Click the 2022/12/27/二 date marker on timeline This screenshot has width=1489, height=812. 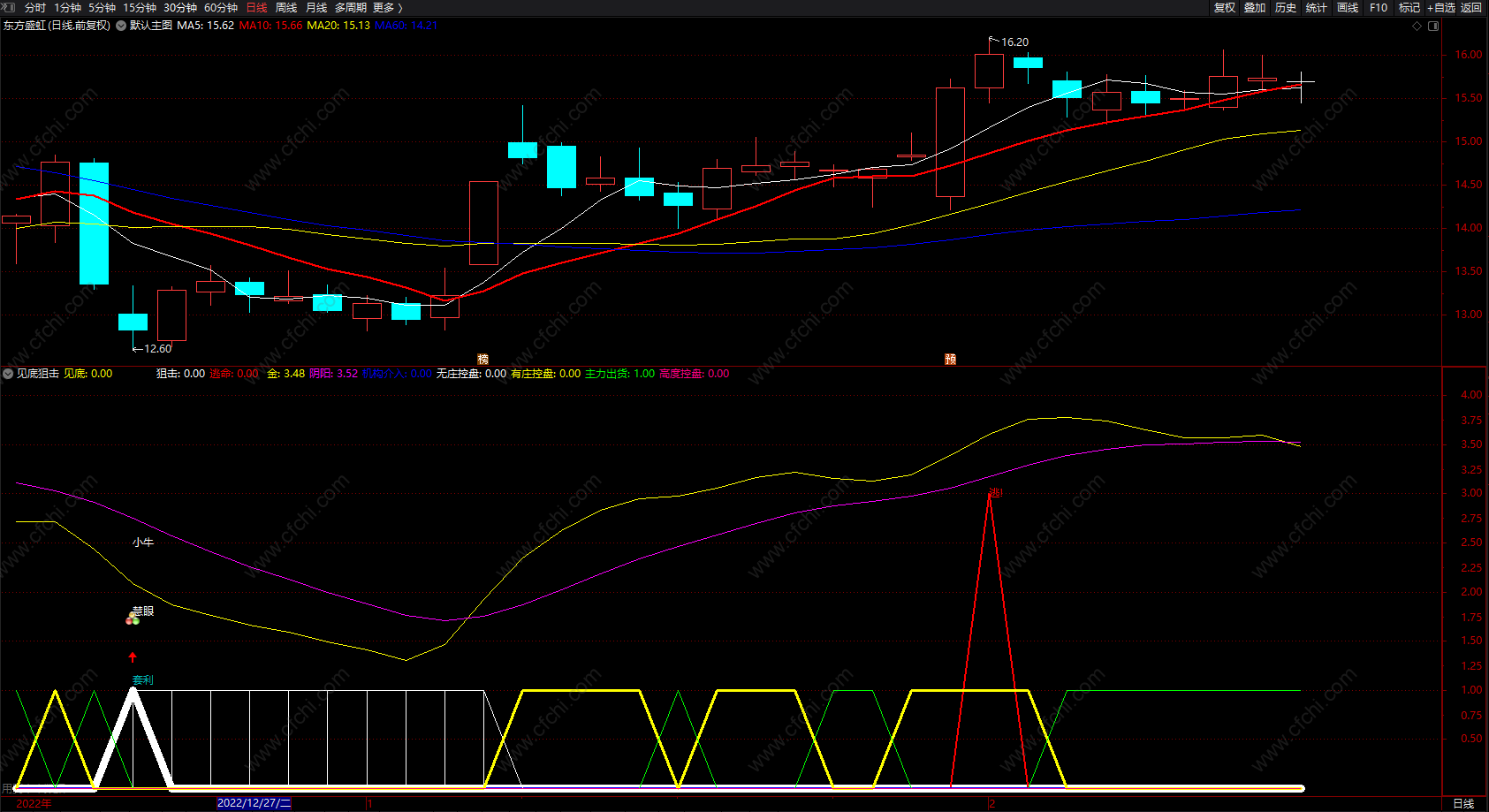(254, 803)
